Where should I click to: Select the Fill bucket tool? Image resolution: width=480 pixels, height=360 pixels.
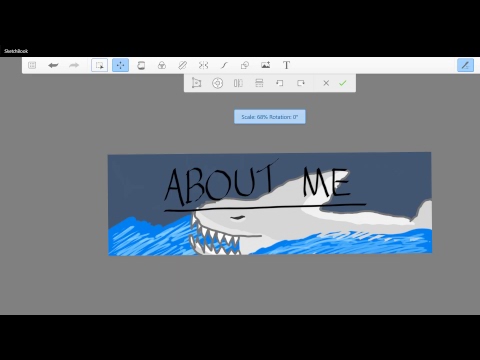[x=141, y=65]
